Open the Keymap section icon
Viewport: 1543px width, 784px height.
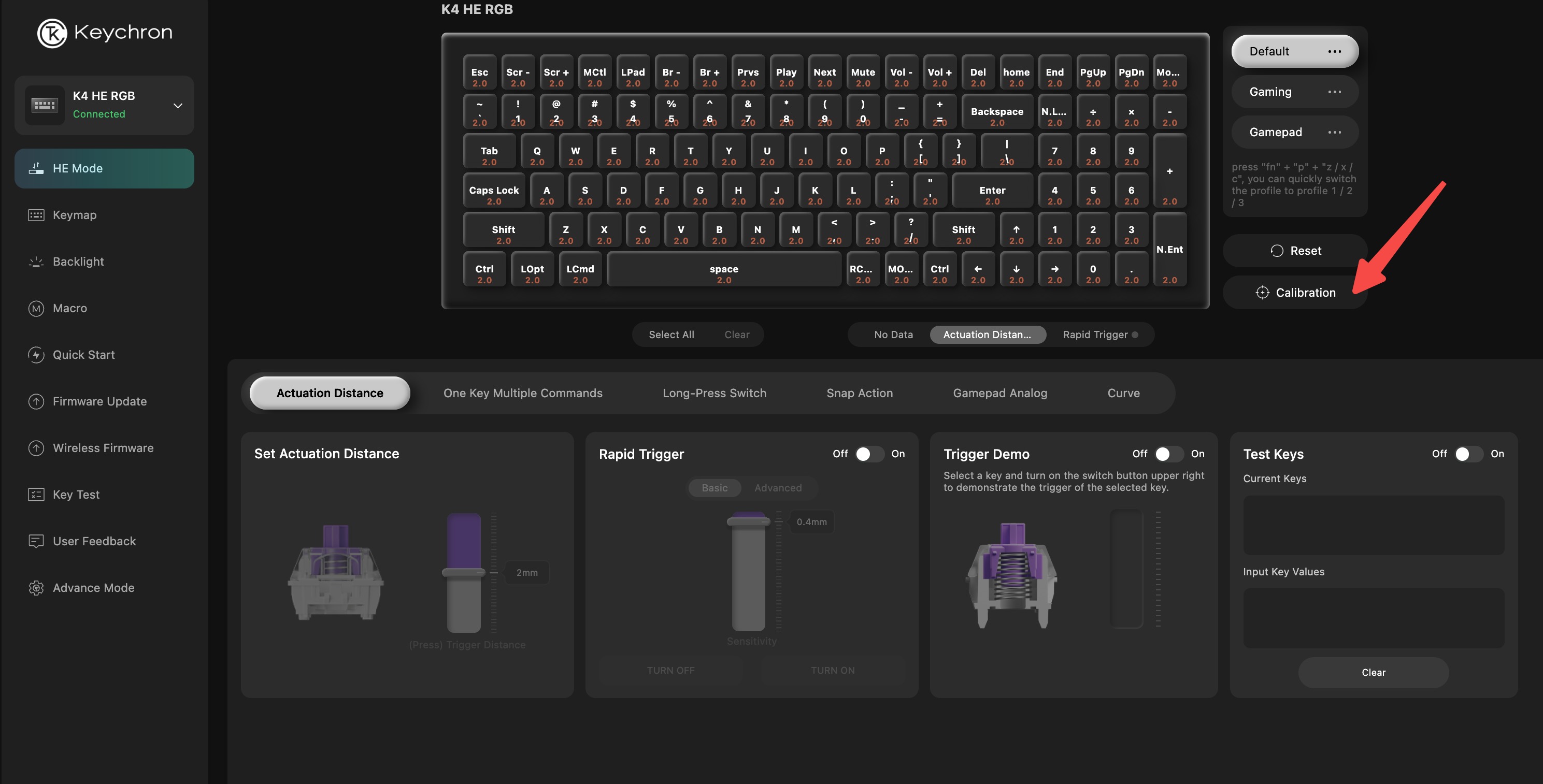tap(36, 215)
